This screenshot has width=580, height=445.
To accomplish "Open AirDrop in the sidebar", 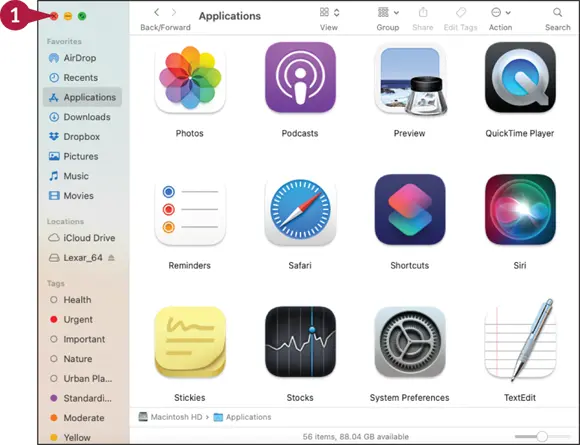I will coord(82,58).
